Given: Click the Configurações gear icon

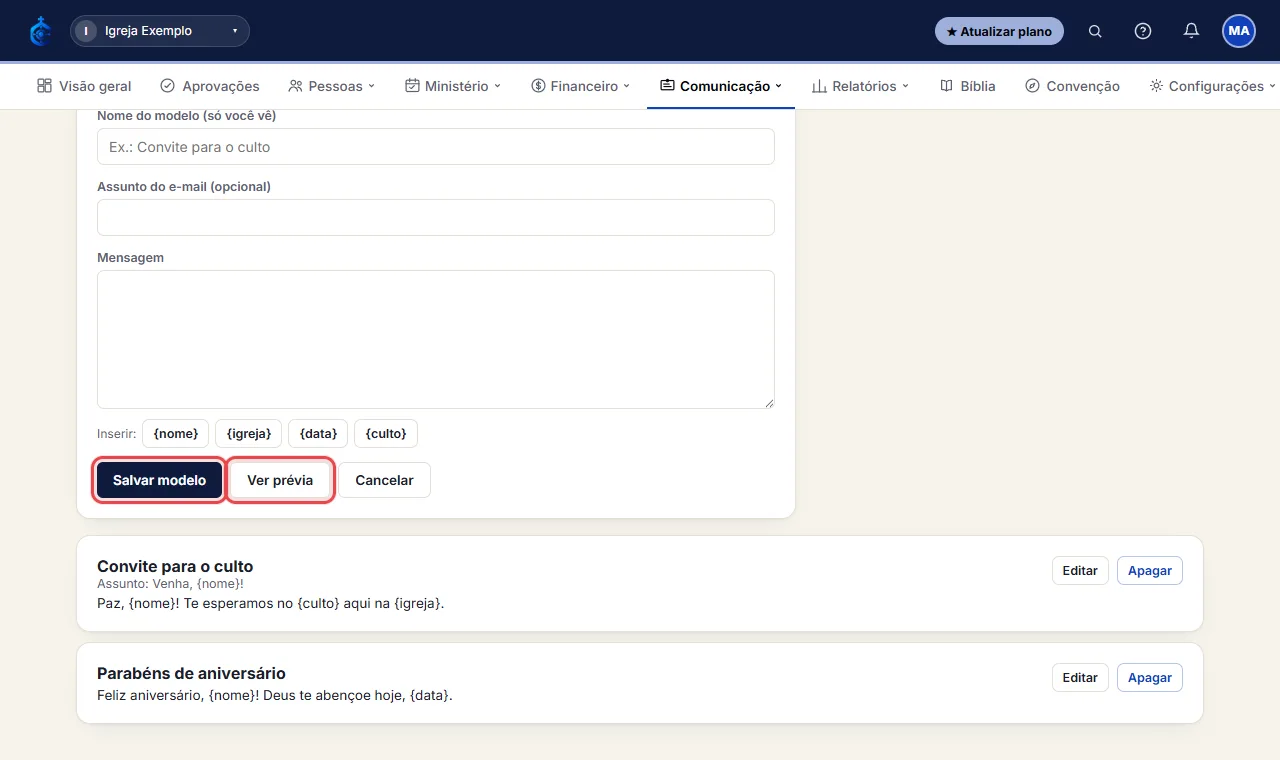Looking at the screenshot, I should pos(1156,86).
